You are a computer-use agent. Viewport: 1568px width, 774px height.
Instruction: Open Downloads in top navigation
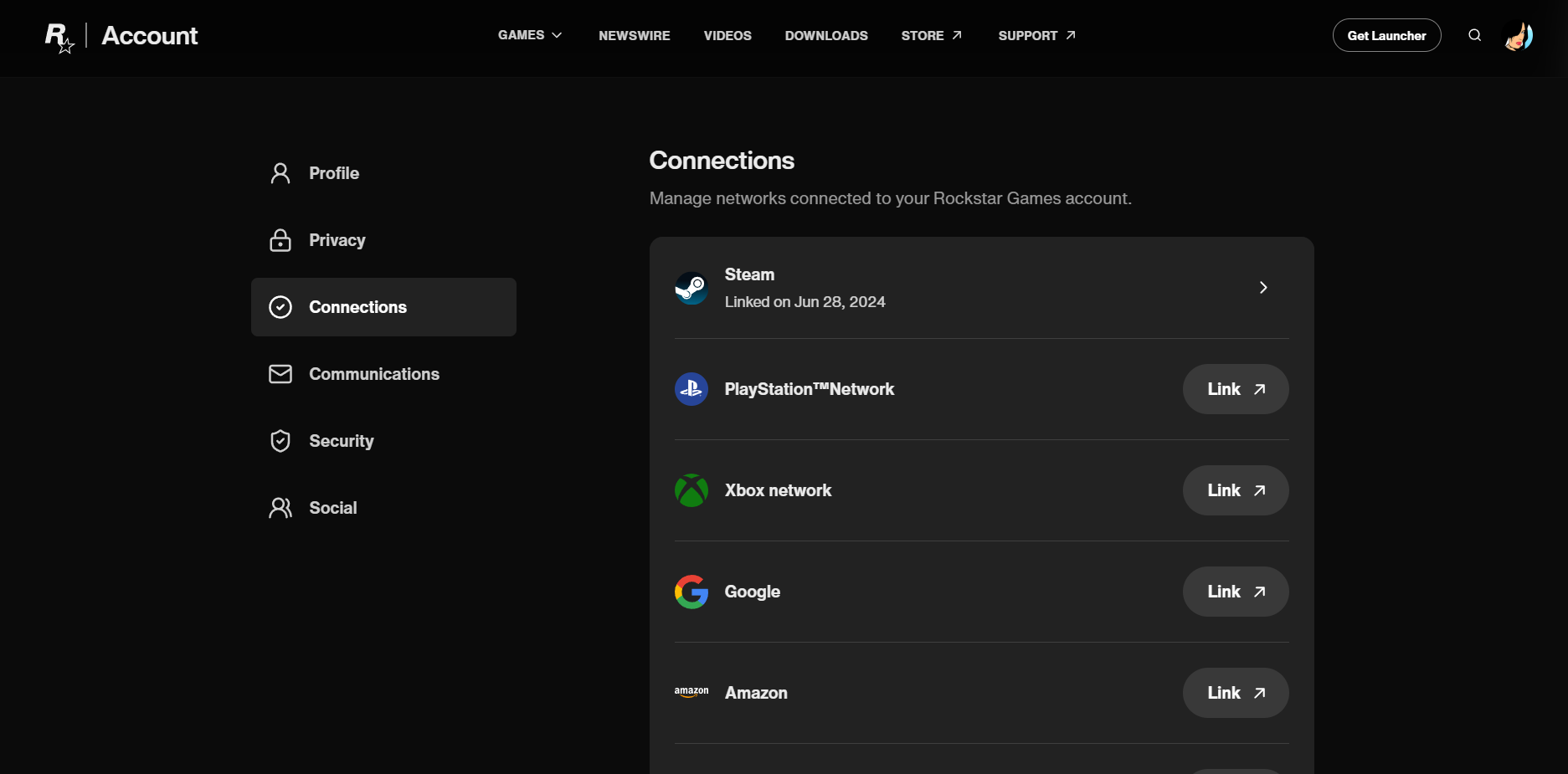coord(826,35)
